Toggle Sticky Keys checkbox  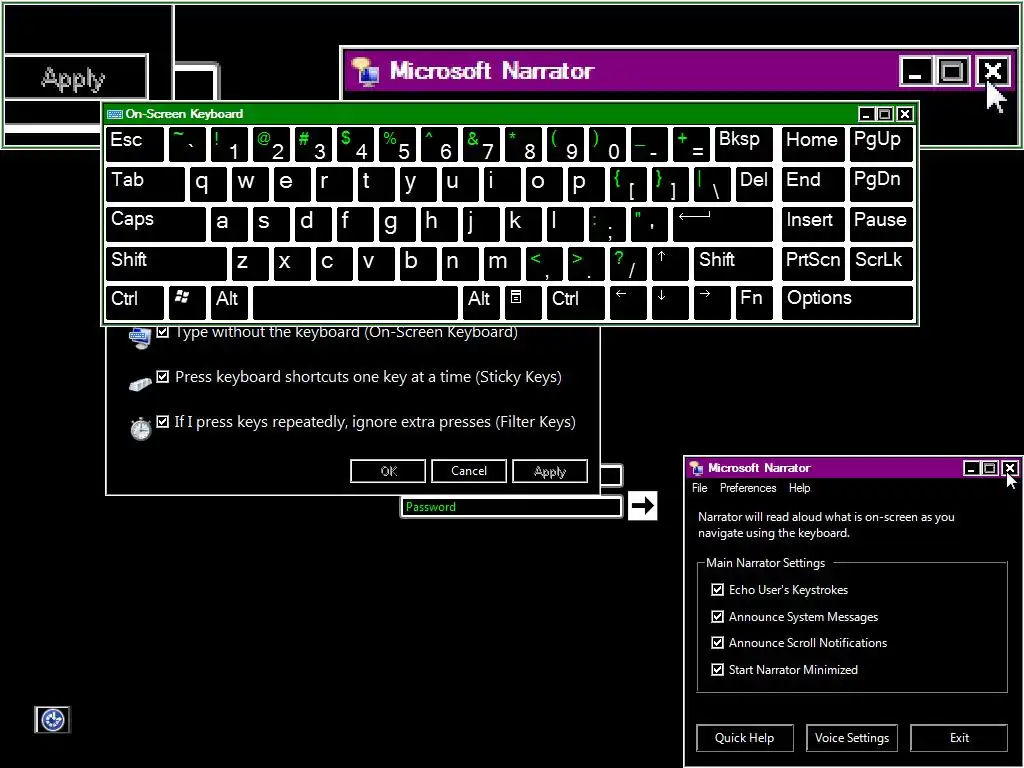tap(163, 377)
